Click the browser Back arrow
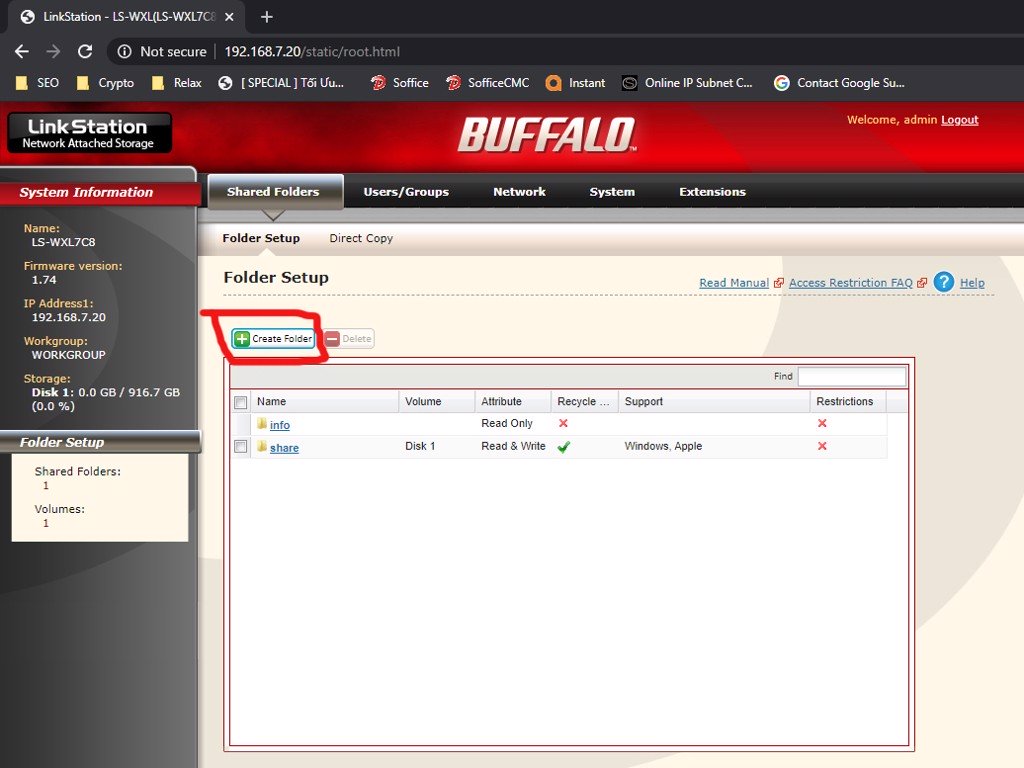This screenshot has height=768, width=1024. click(22, 51)
